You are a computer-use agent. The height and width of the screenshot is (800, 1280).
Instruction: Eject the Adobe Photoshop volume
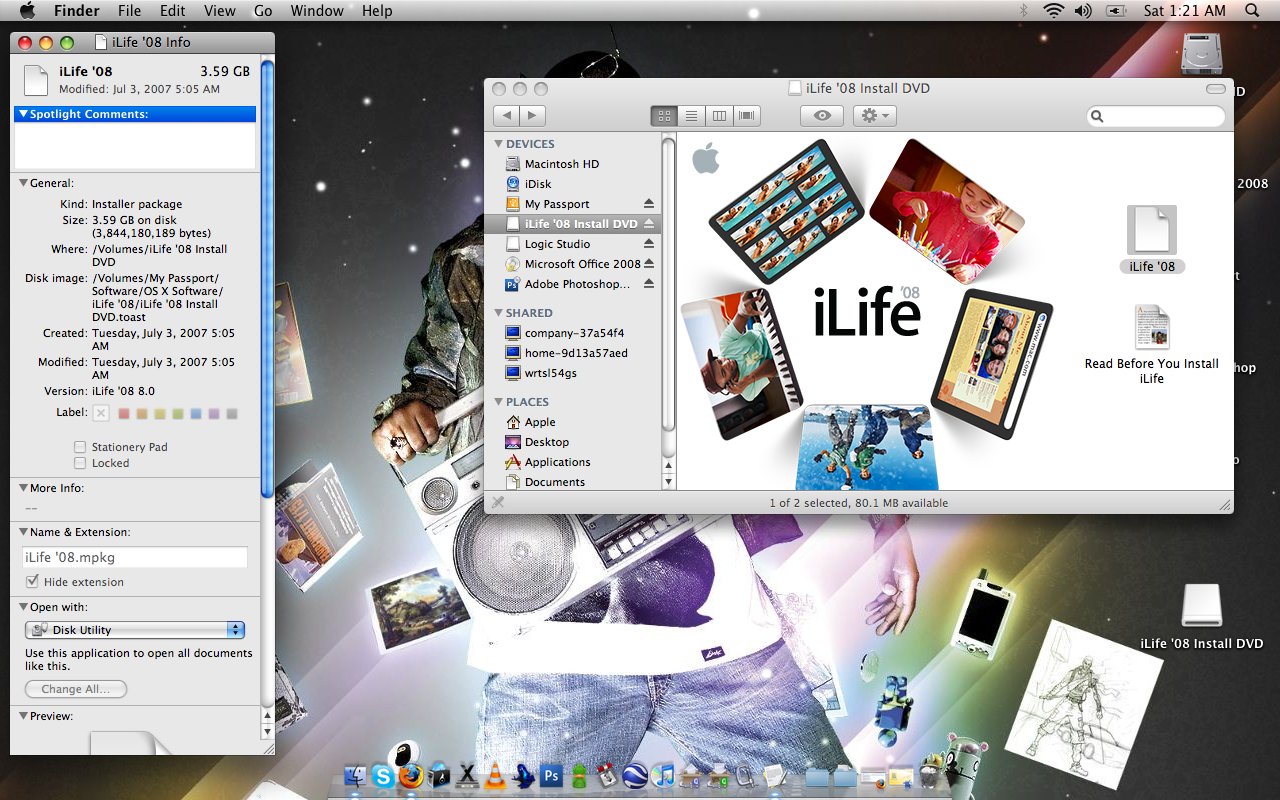(648, 284)
